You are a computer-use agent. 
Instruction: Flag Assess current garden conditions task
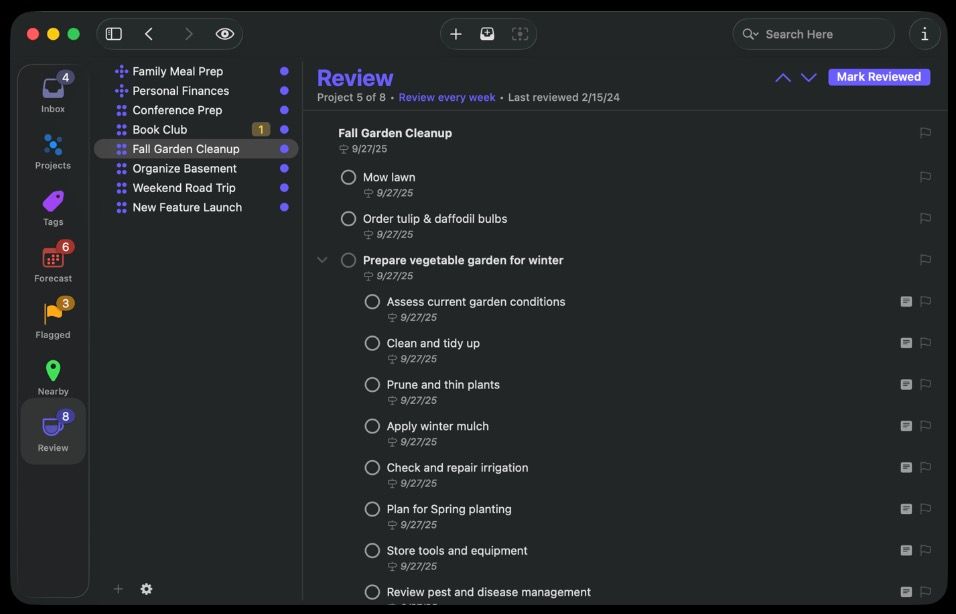[925, 302]
